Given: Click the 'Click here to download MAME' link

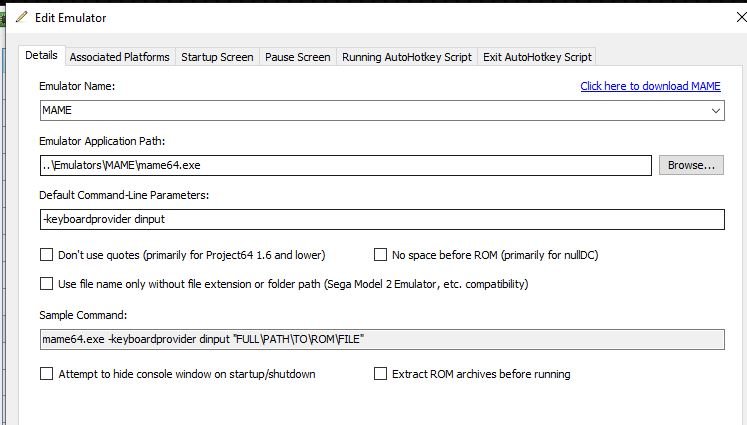Looking at the screenshot, I should 650,86.
